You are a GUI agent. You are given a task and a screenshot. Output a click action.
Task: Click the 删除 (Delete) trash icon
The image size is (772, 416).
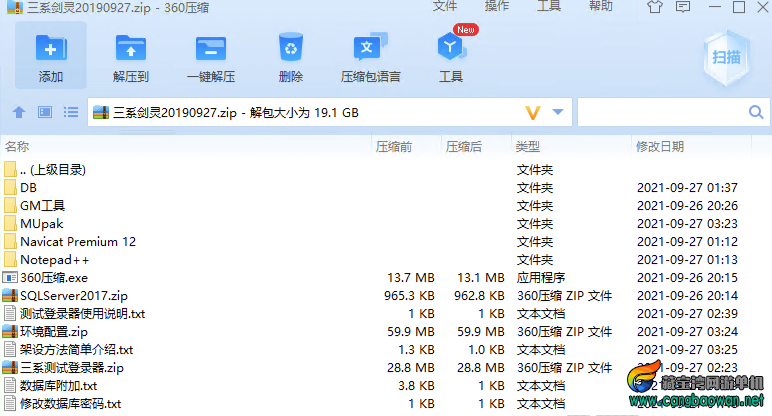(x=290, y=48)
